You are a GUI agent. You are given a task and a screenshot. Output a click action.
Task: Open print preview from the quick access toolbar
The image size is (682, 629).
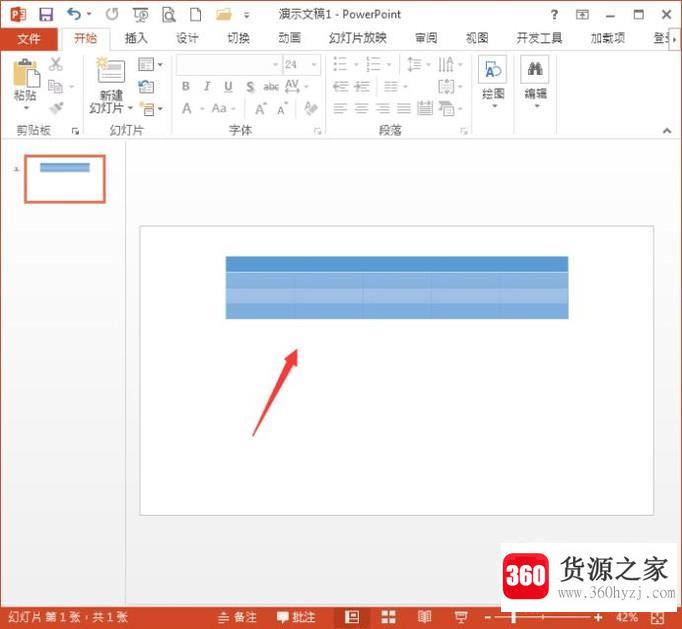pos(168,15)
